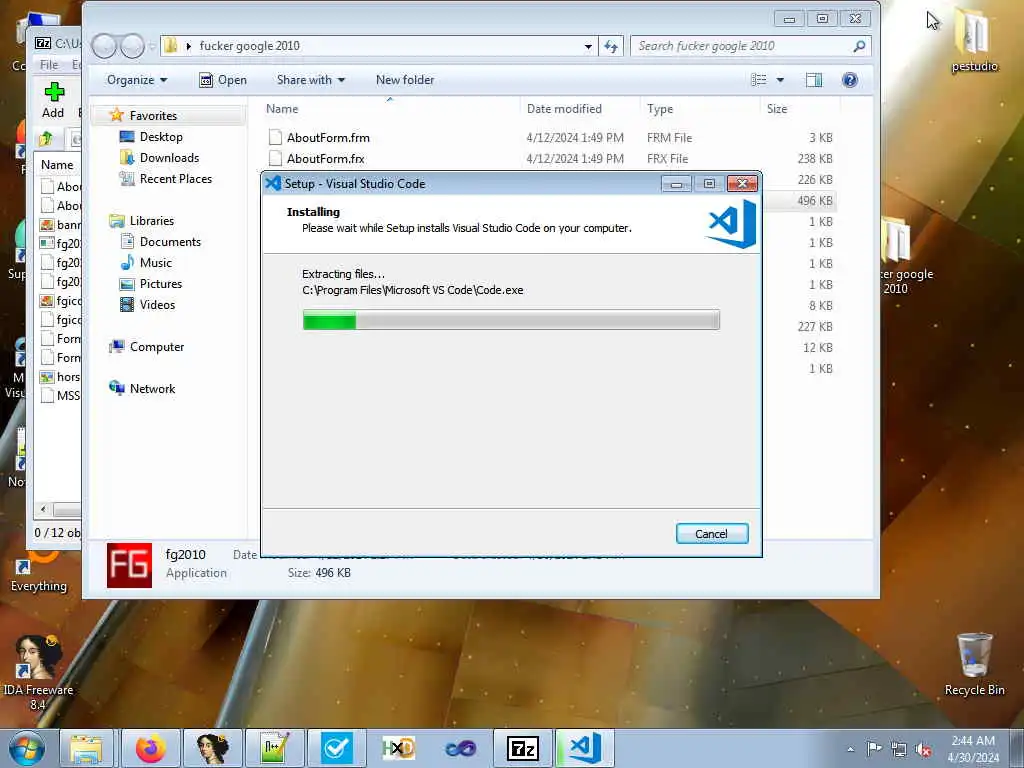Go back using Explorer back arrow
Screen dimensions: 1024x768
tap(104, 46)
